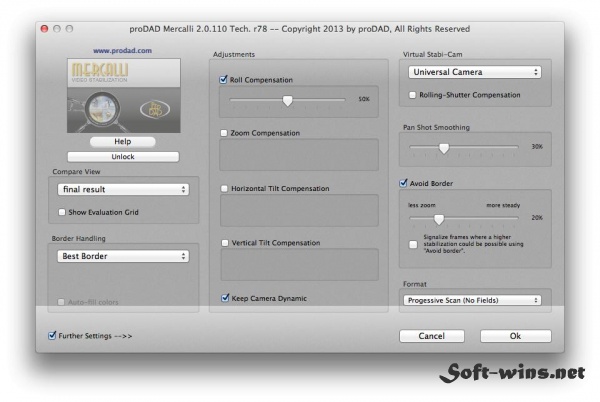Enable Show Evaluation Grid checkbox
This screenshot has width=600, height=402.
[x=62, y=212]
